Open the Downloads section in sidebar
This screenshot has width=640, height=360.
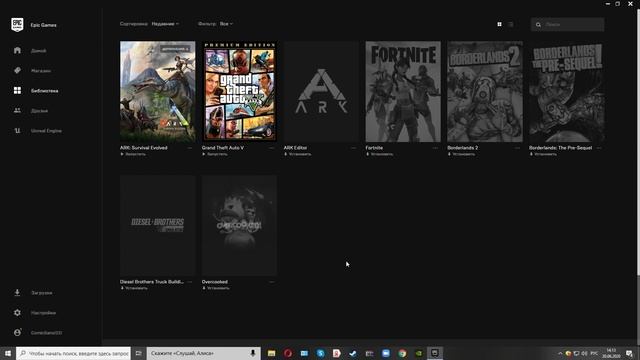point(33,293)
